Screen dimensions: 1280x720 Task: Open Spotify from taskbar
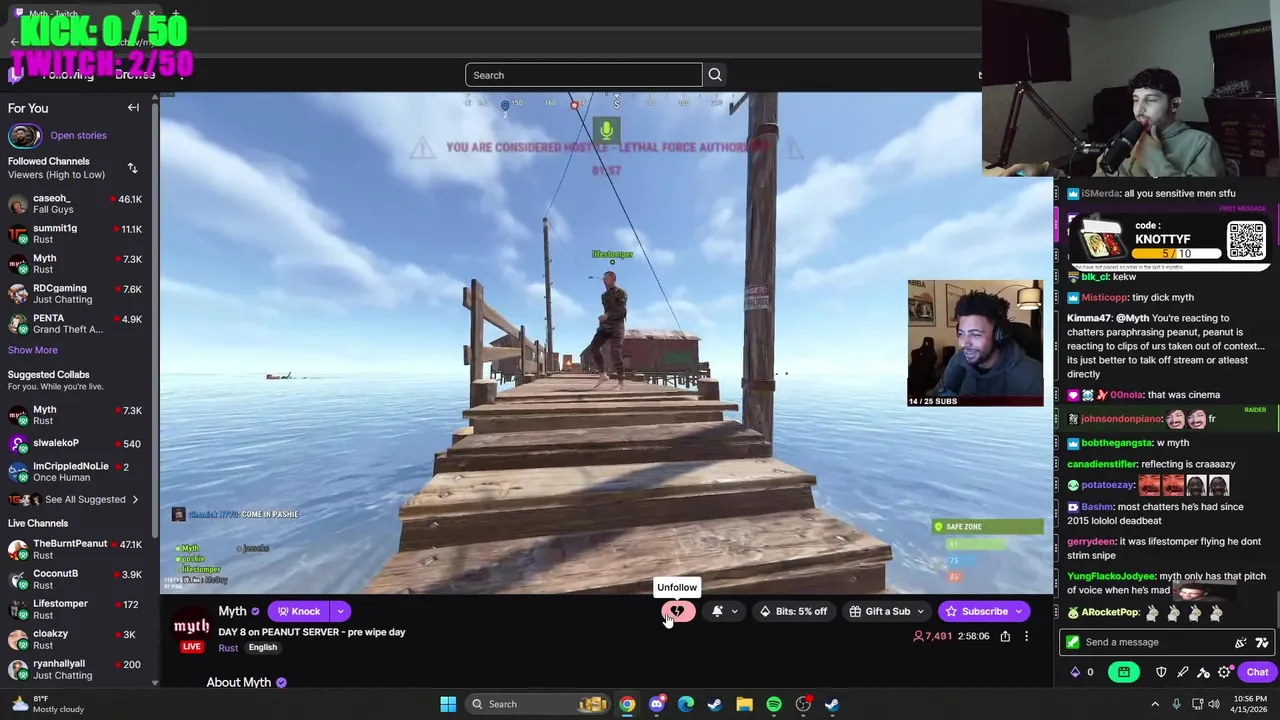pyautogui.click(x=774, y=704)
